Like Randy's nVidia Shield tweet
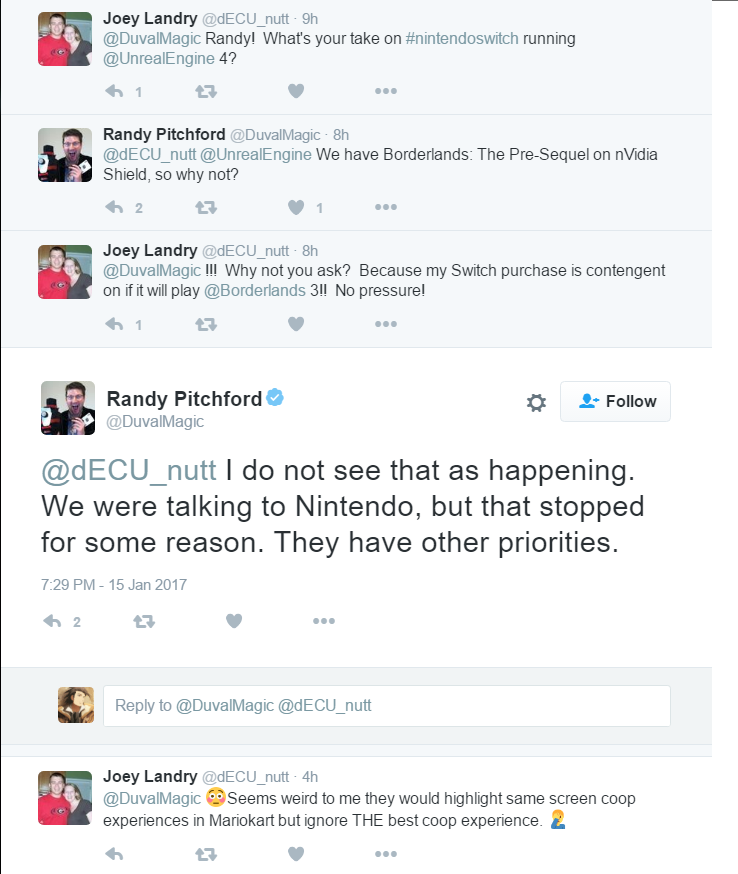The image size is (738, 874). 296,208
